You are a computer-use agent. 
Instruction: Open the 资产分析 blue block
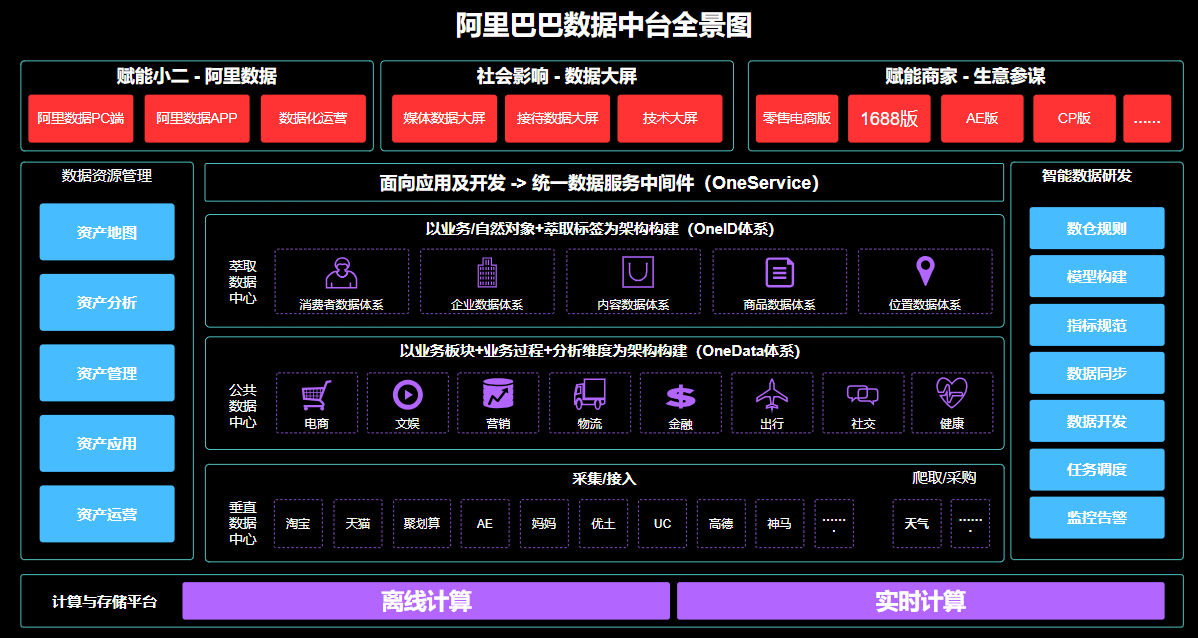(107, 303)
